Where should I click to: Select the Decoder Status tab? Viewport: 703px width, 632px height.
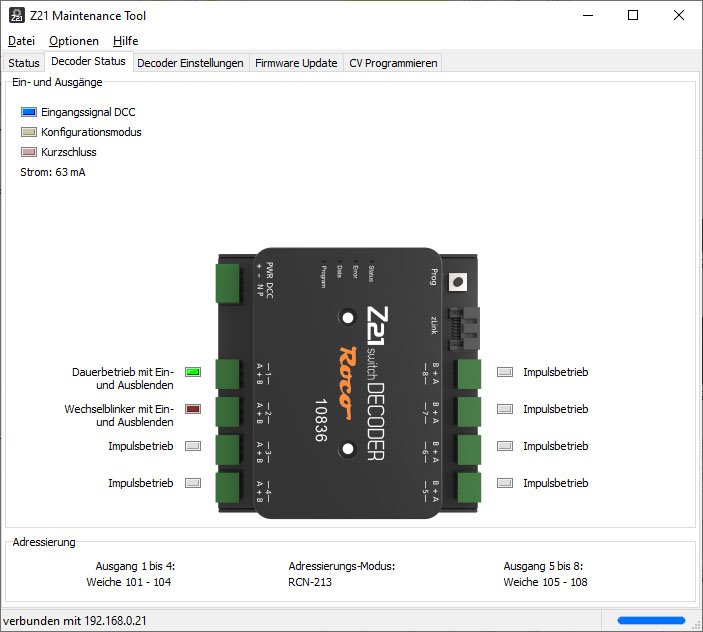[x=88, y=61]
